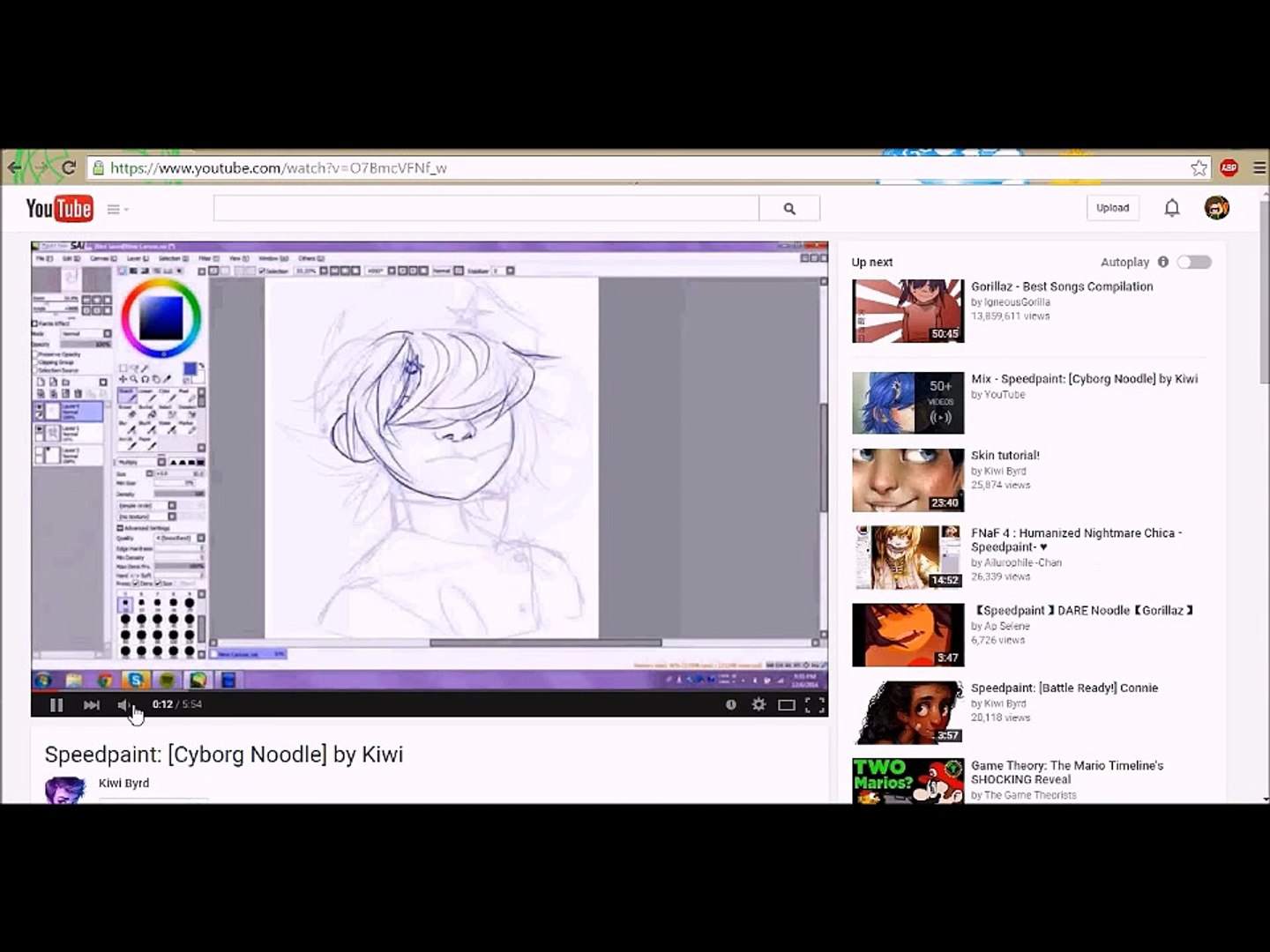
Task: Expand the YouTube guide menu
Action: pos(117,209)
